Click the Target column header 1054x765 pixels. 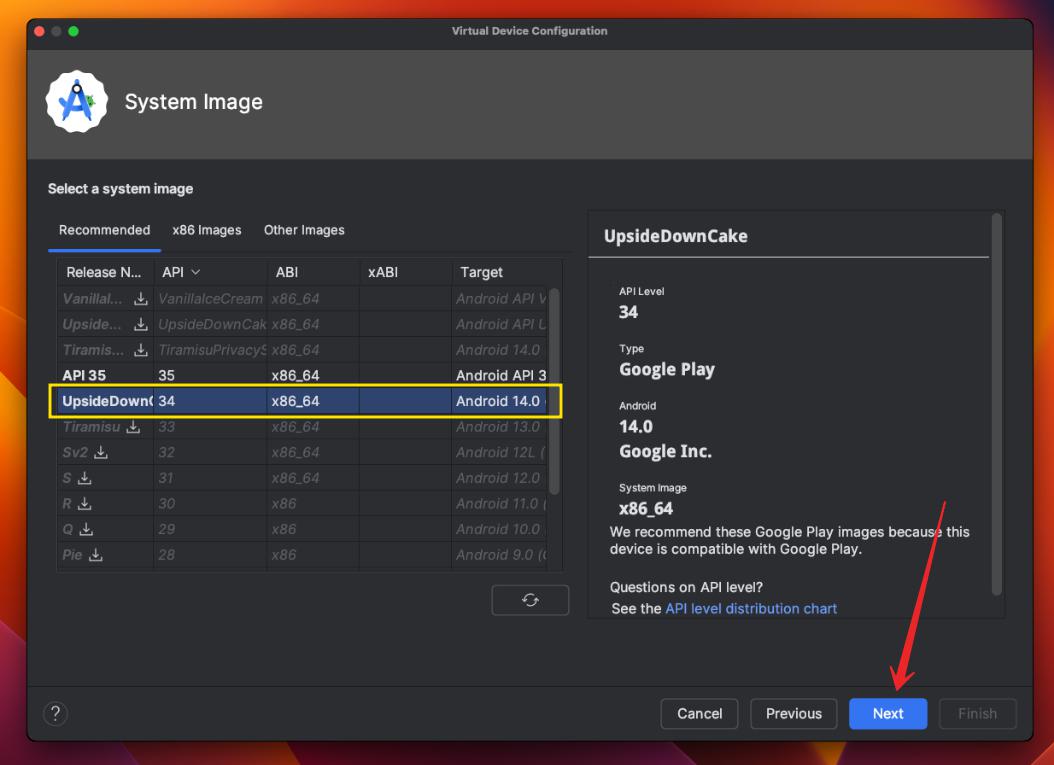point(506,272)
